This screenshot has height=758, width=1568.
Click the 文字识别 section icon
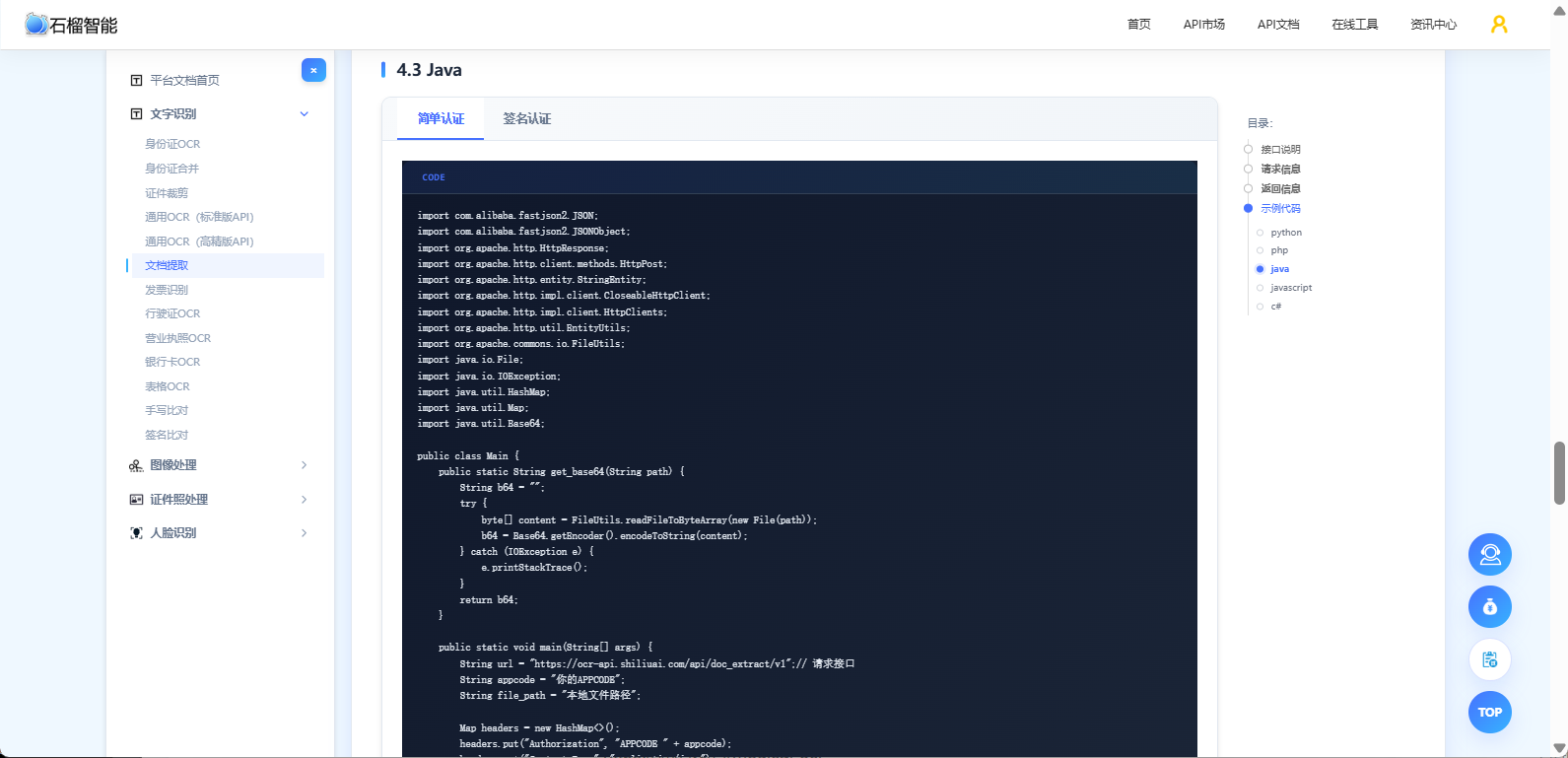coord(136,114)
